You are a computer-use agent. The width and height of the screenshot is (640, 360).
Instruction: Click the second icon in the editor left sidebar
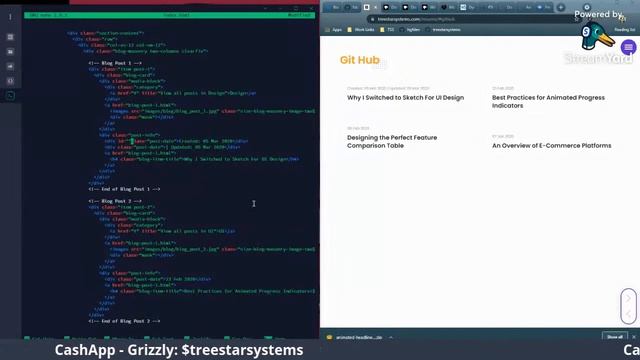11,37
